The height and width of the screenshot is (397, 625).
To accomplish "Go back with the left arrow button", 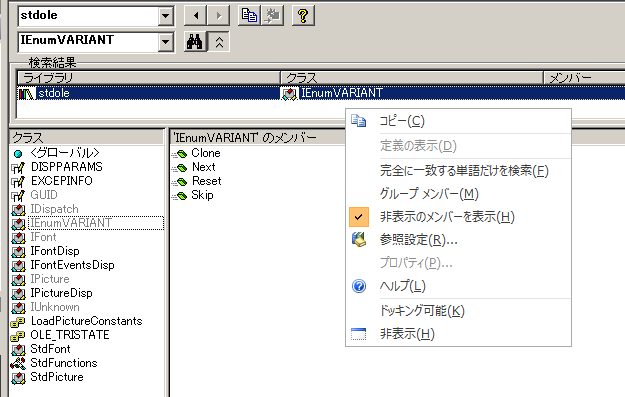I will (x=195, y=16).
